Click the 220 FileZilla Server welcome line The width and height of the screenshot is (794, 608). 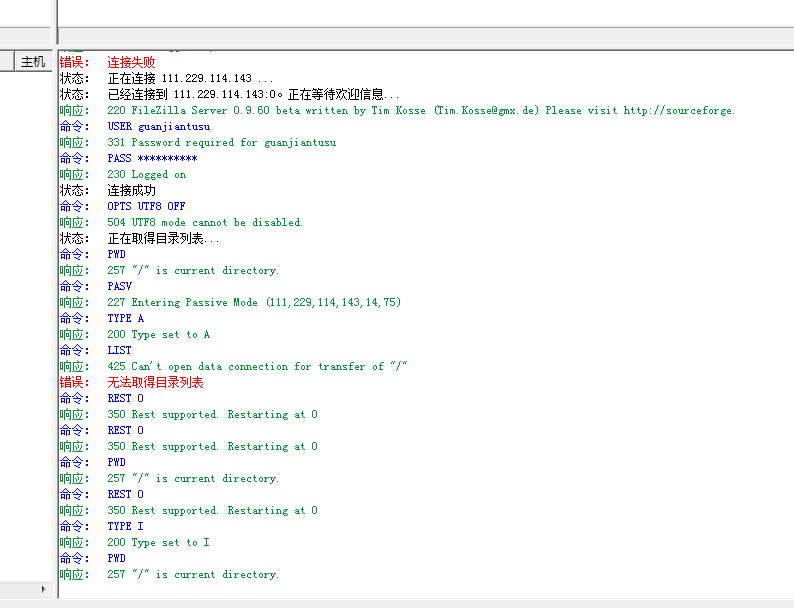click(x=397, y=110)
